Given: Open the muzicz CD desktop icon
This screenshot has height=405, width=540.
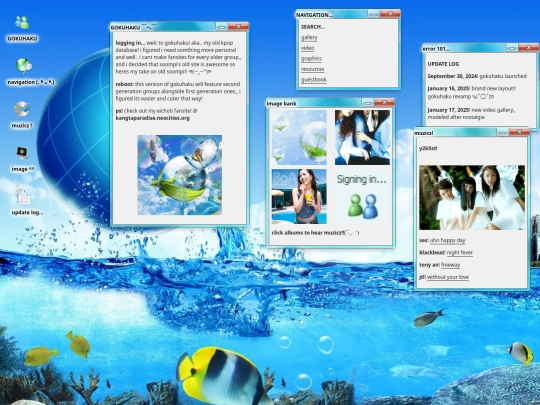Looking at the screenshot, I should 22,109.
